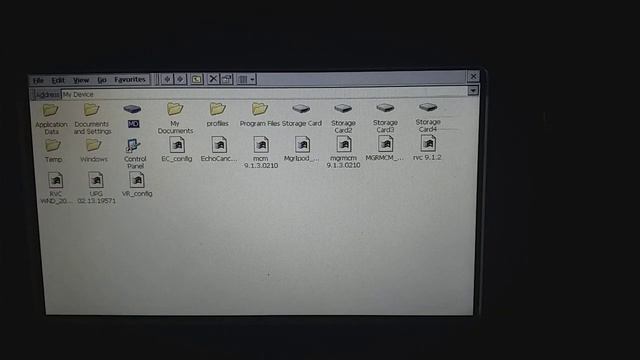The width and height of the screenshot is (640, 360).
Task: Open the Edit menu
Action: [58, 80]
